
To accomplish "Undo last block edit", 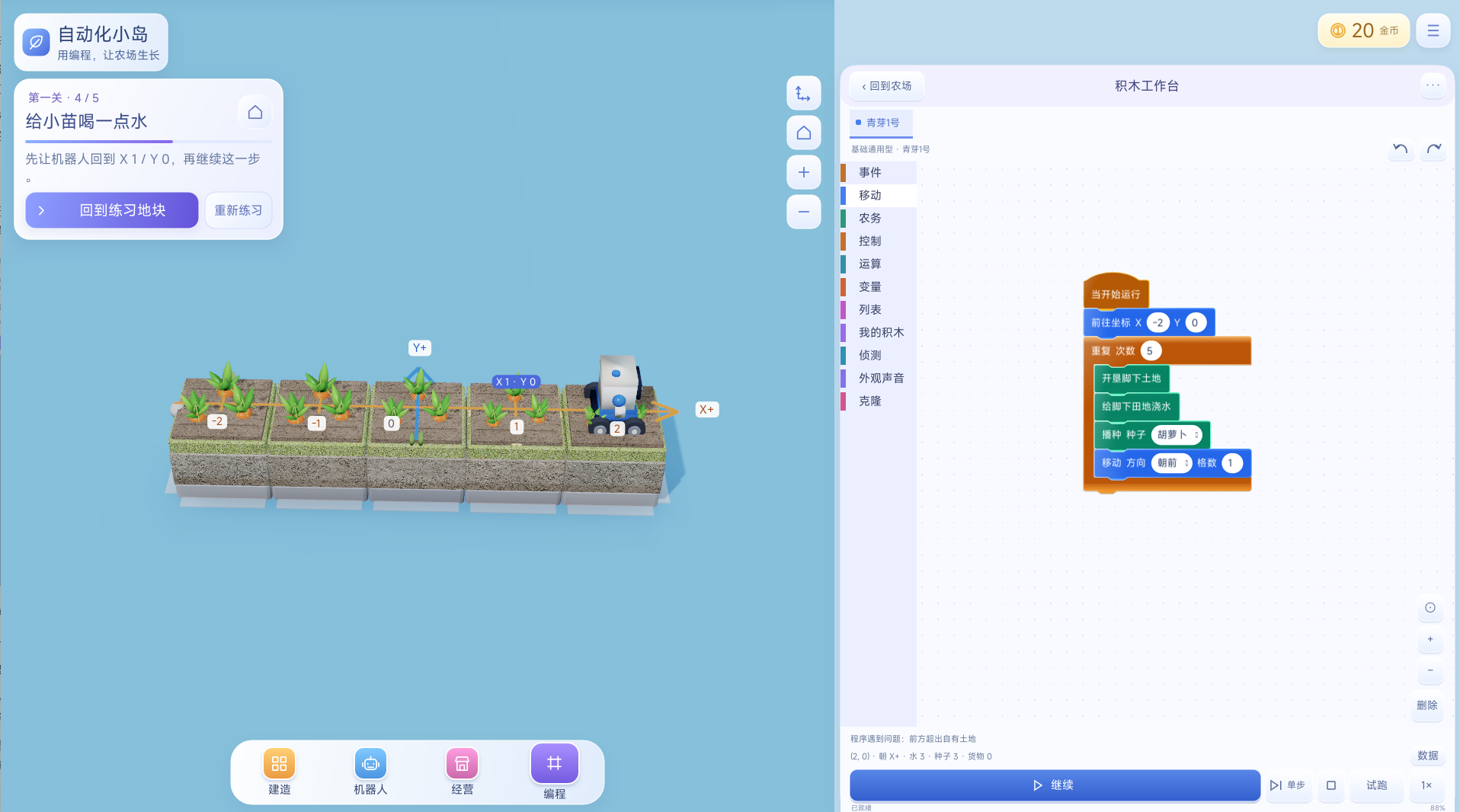I will 1400,149.
